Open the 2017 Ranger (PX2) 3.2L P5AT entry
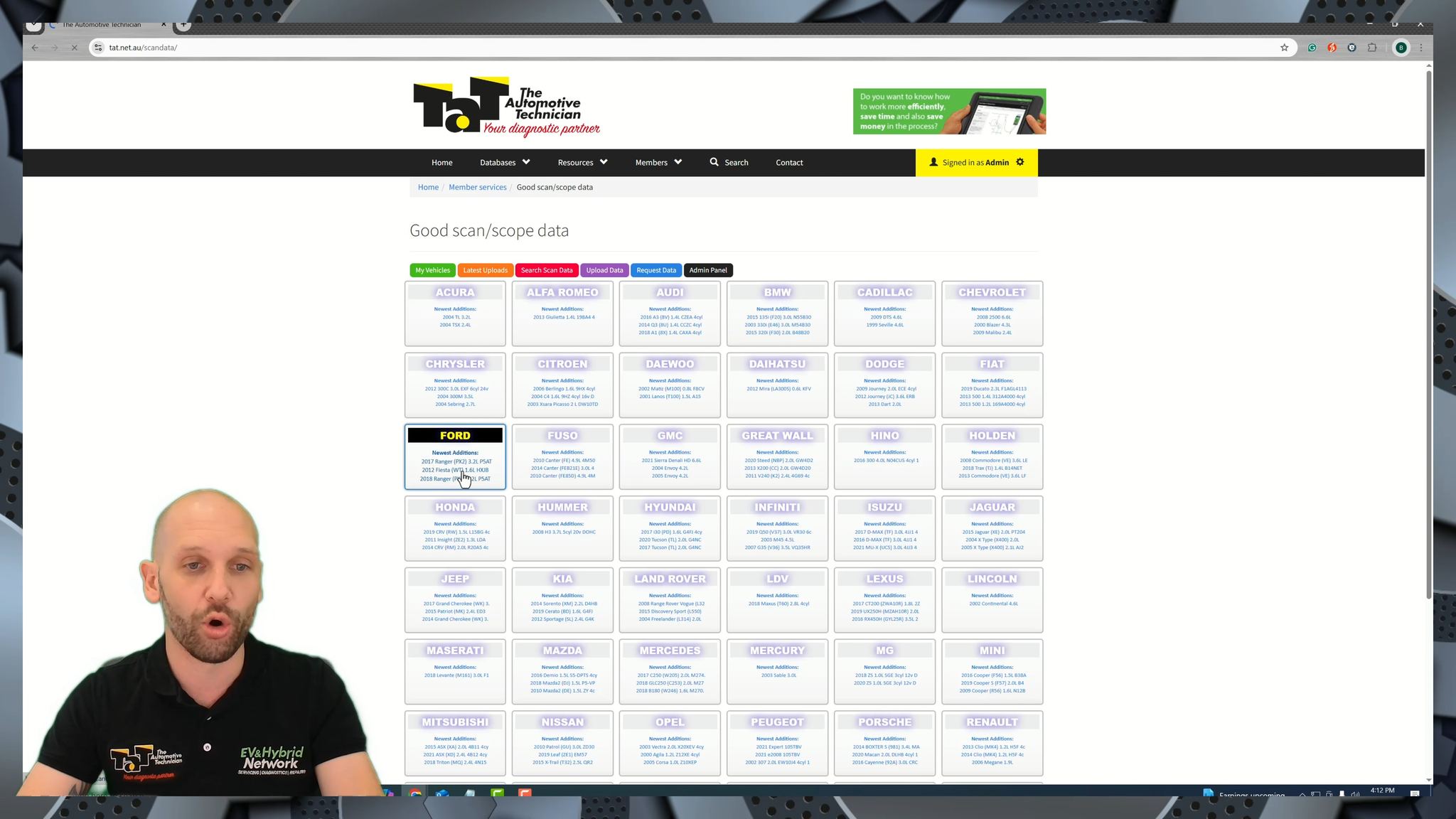1456x819 pixels. pyautogui.click(x=456, y=461)
